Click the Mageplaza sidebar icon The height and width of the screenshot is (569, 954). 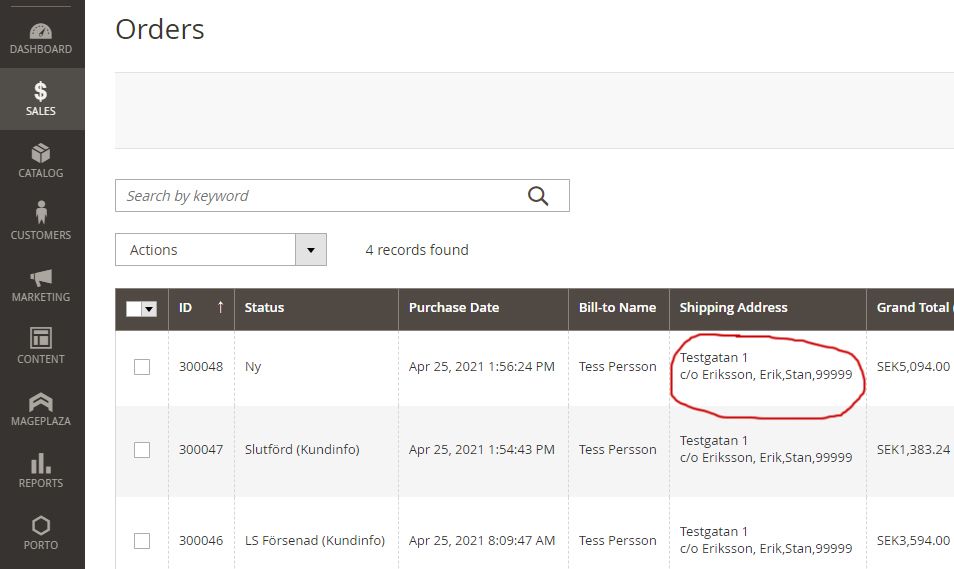(41, 402)
